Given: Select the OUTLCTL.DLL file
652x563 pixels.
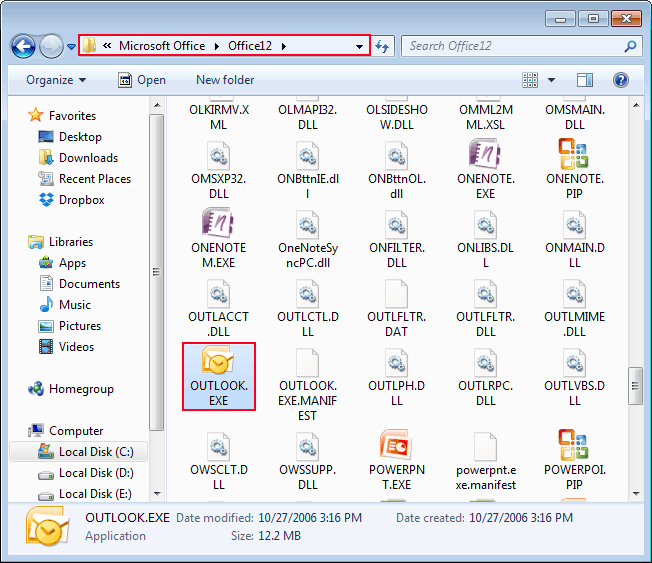Looking at the screenshot, I should click(x=308, y=308).
